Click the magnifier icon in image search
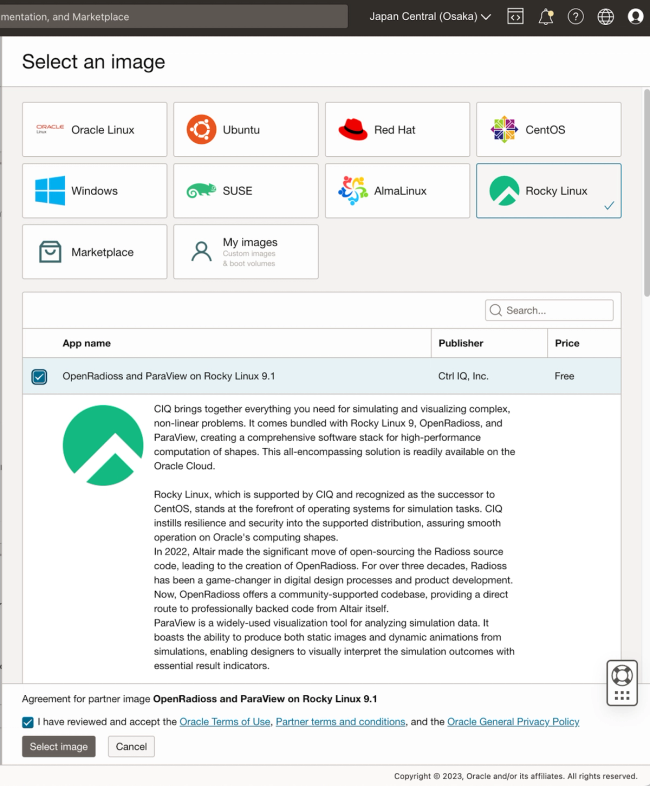Screen dimensions: 650x786 [x=496, y=310]
